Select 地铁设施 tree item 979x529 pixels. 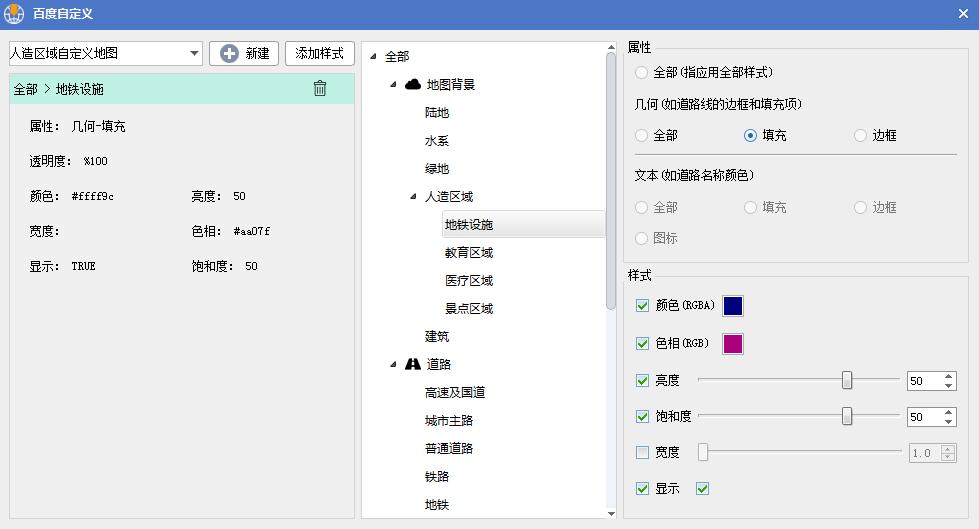click(x=523, y=224)
